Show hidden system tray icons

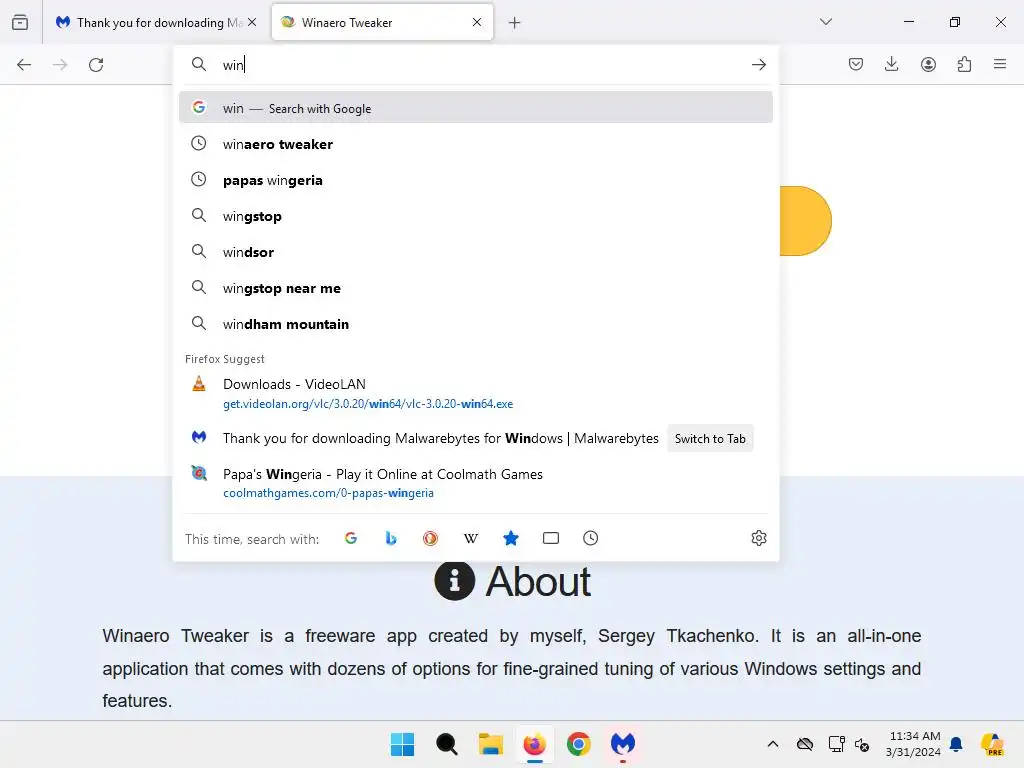pyautogui.click(x=773, y=744)
